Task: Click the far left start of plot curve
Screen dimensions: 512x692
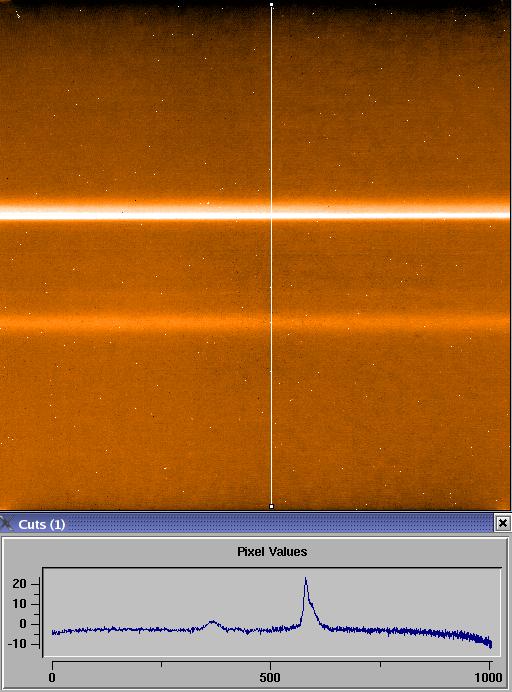Action: [x=53, y=632]
